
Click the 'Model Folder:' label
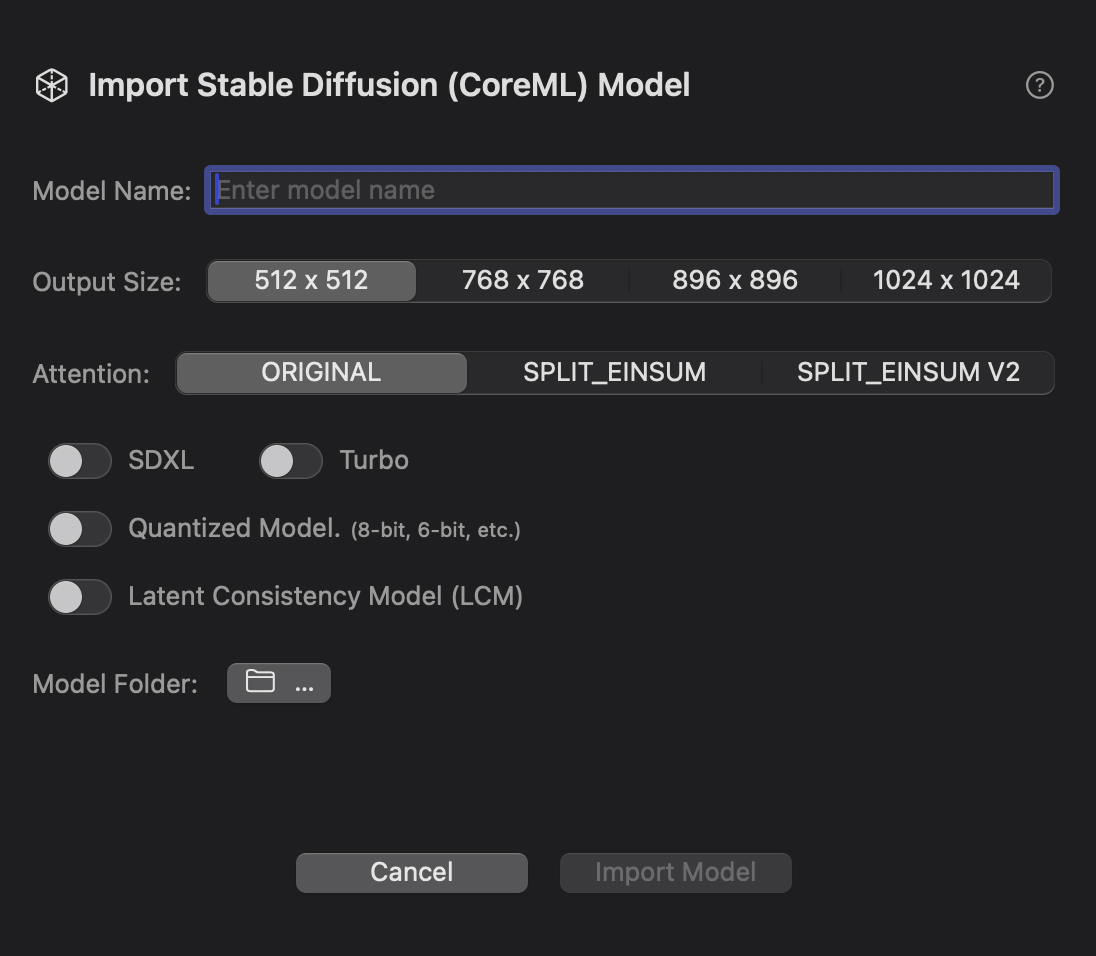click(115, 684)
